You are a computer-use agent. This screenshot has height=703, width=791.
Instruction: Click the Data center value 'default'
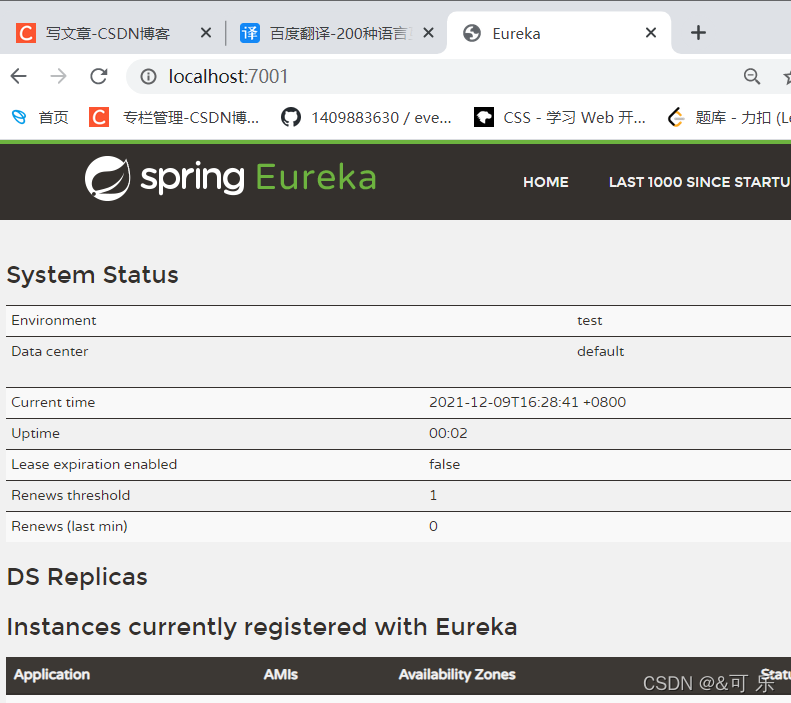click(x=600, y=352)
